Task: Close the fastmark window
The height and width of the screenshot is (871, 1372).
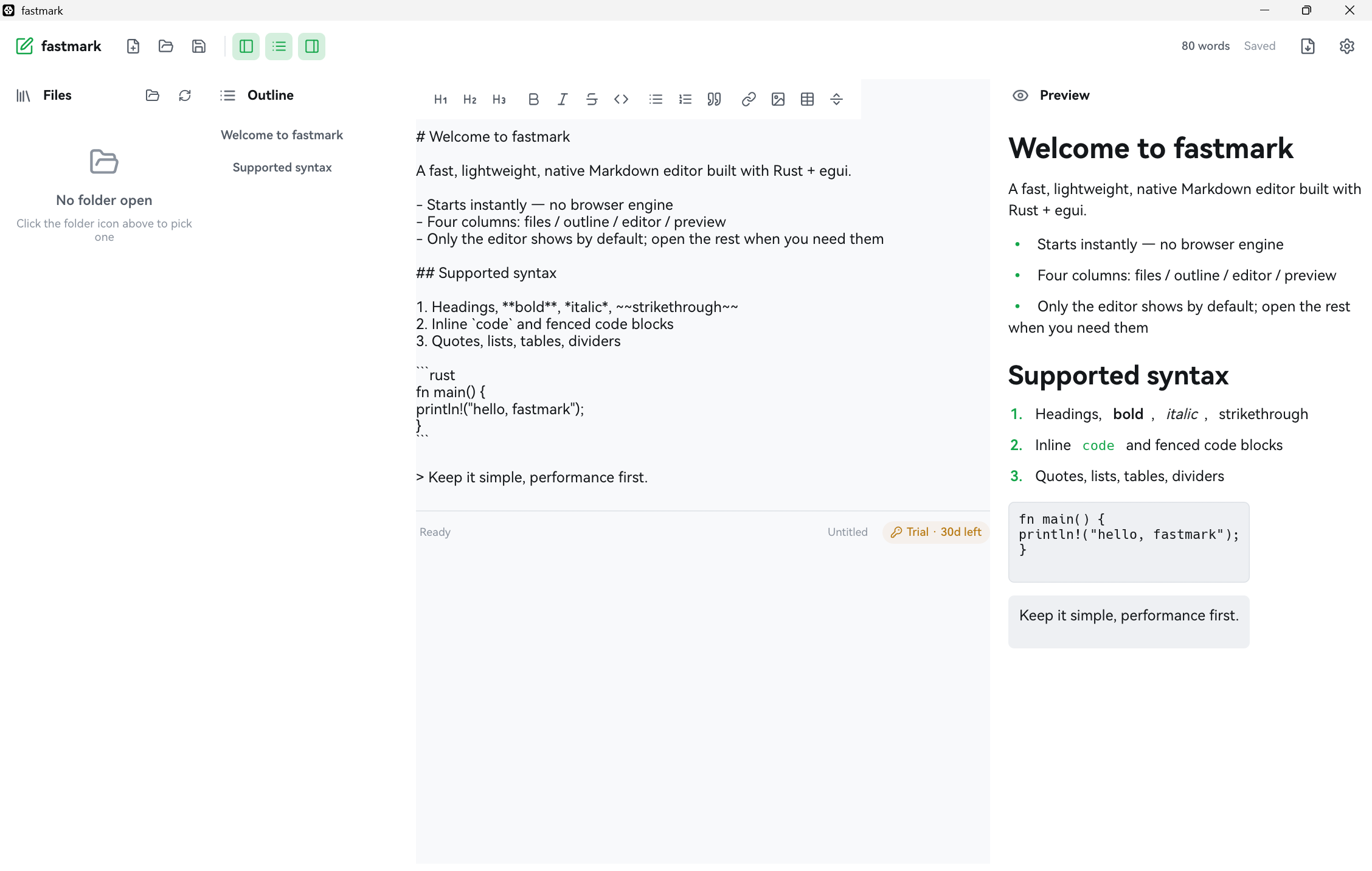Action: point(1349,10)
